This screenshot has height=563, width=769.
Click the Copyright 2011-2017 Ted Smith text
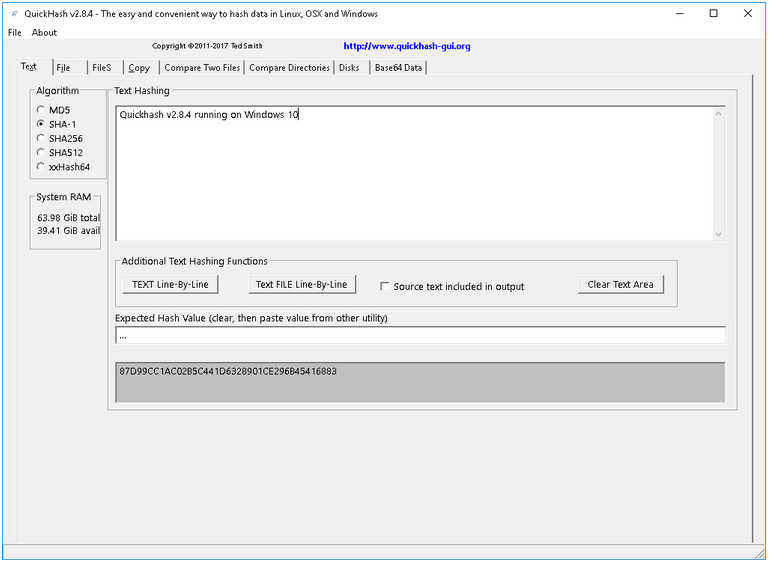pos(207,46)
